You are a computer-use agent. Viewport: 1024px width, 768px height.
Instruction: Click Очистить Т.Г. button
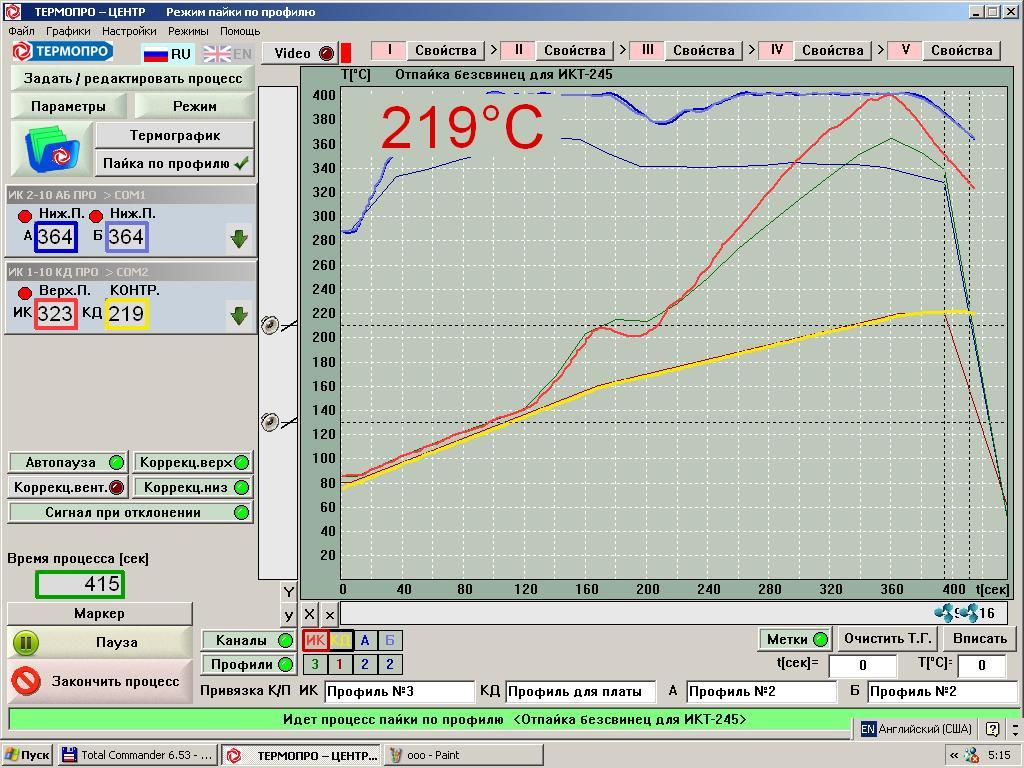click(889, 639)
